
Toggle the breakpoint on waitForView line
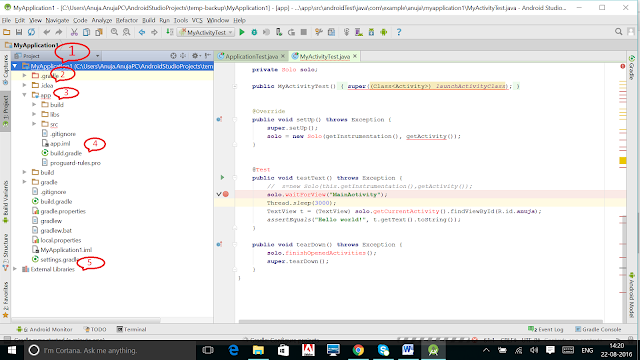pyautogui.click(x=226, y=194)
